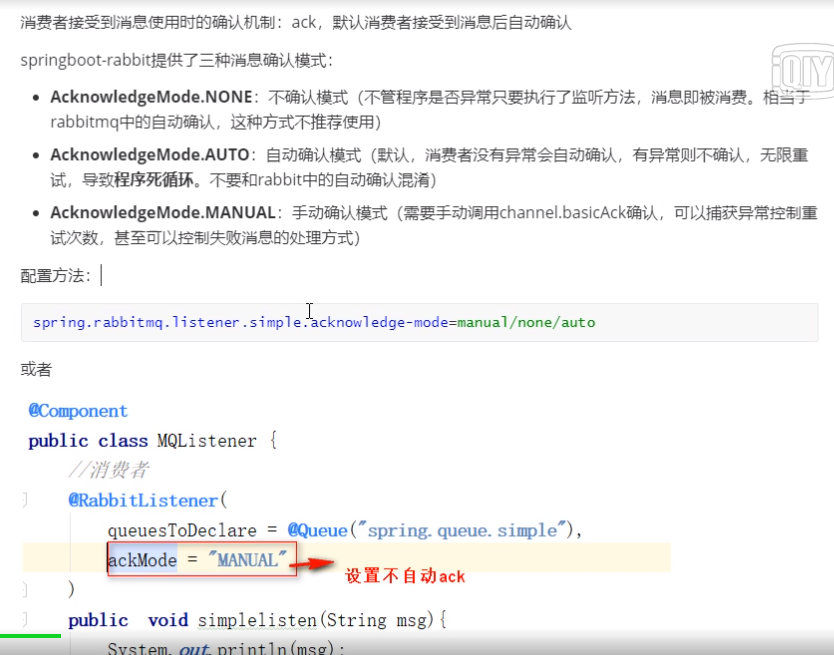The width and height of the screenshot is (834, 655).
Task: Click spring.rabbitmq.listener.simple.acknowledge-mode property key
Action: pyautogui.click(x=240, y=322)
